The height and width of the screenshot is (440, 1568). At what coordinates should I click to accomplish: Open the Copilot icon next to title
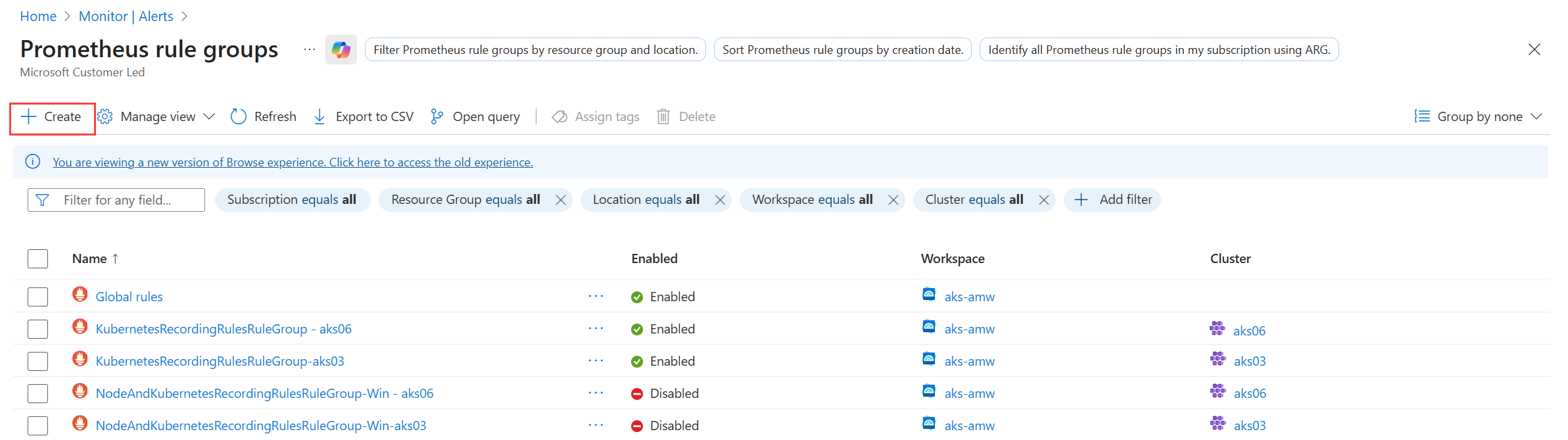(x=341, y=49)
